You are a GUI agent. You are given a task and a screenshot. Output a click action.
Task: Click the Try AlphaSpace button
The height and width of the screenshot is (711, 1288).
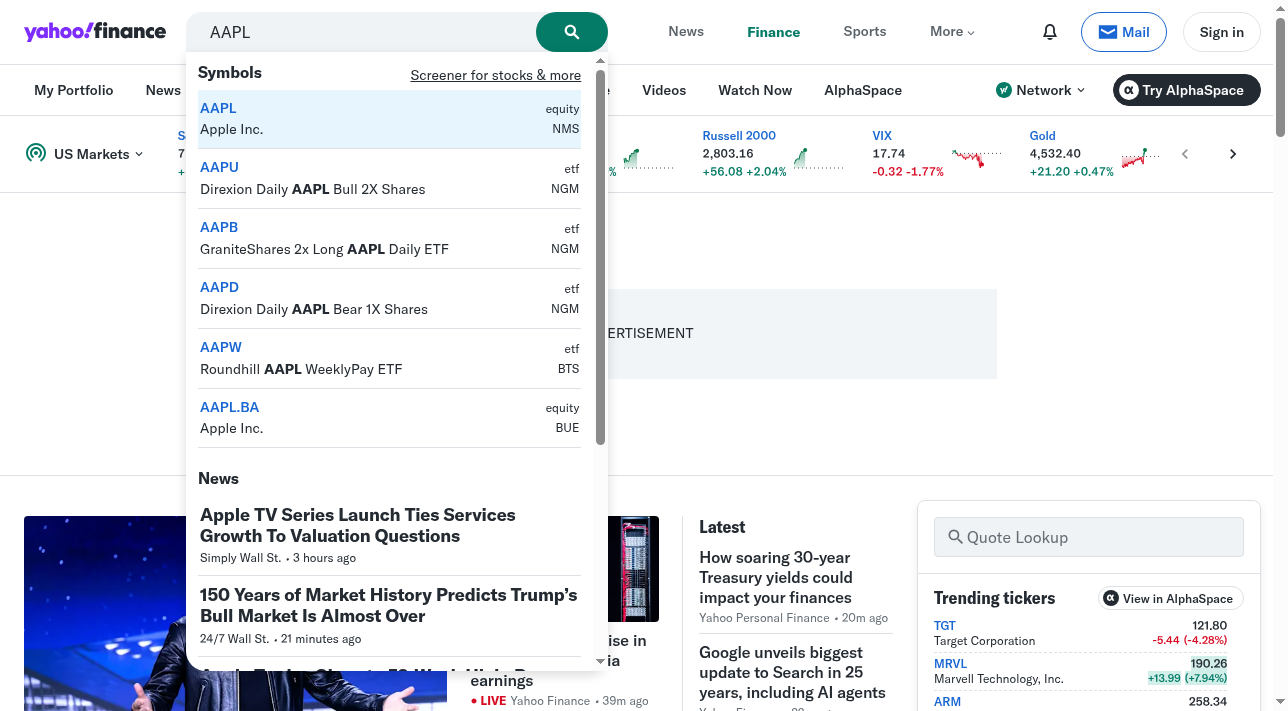[1187, 90]
